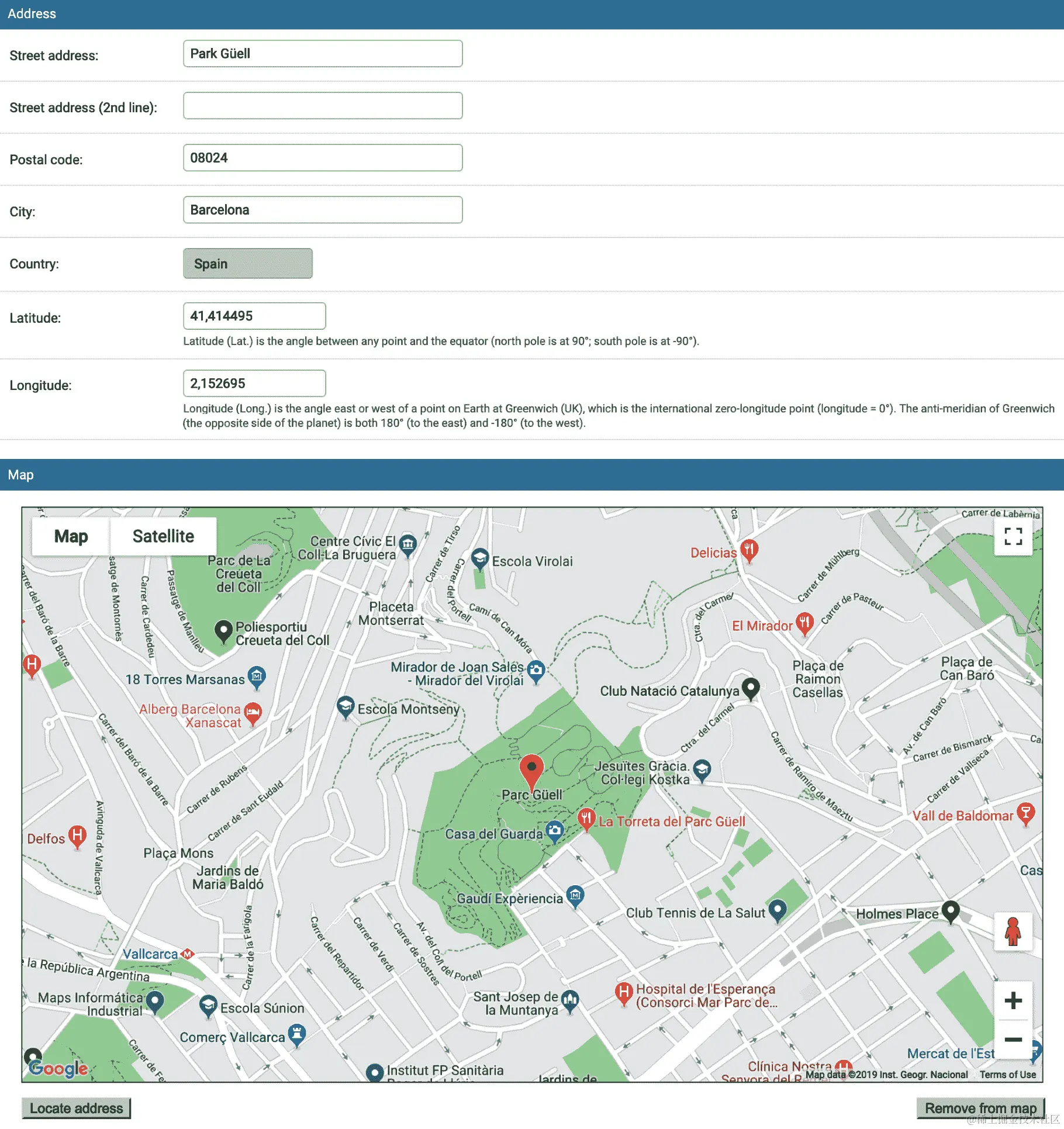Click the Plaça Mons map label
The height and width of the screenshot is (1129, 1064).
tap(178, 853)
